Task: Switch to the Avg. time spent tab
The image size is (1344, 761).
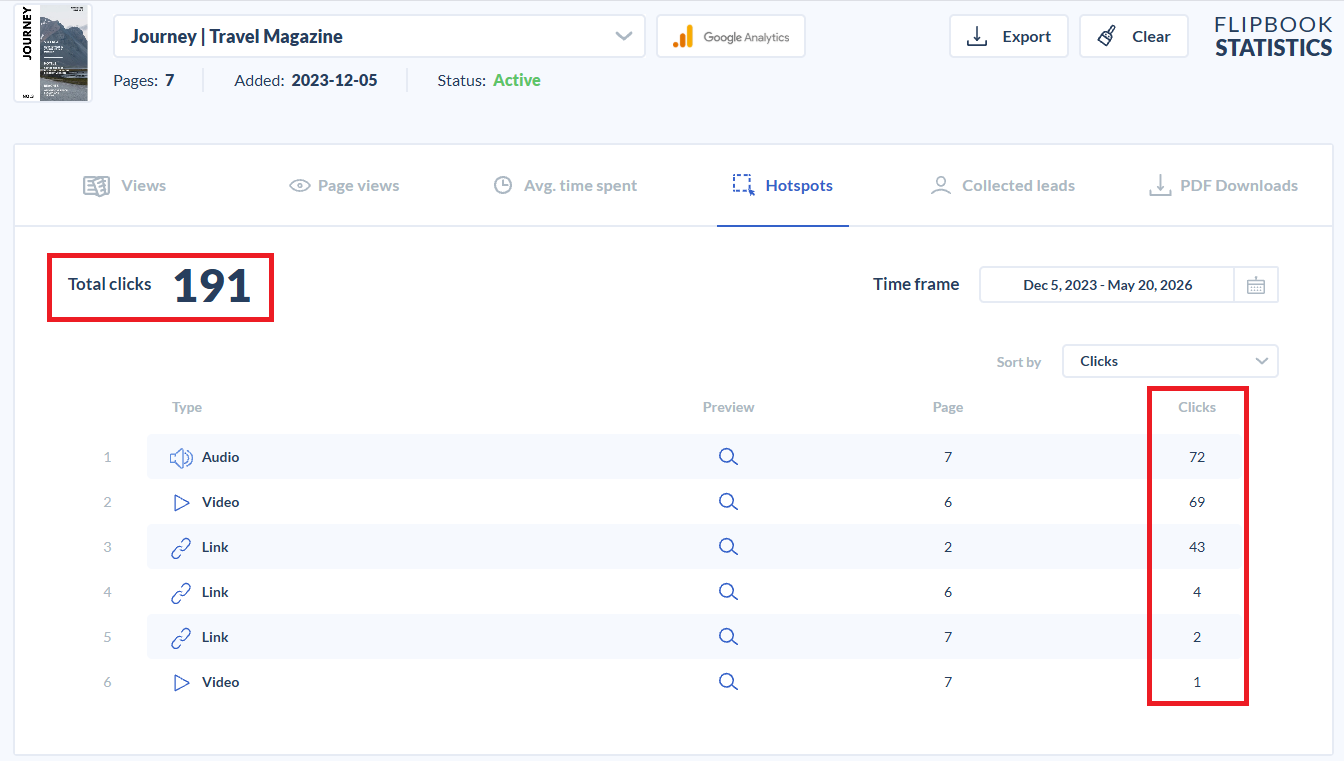Action: click(565, 186)
